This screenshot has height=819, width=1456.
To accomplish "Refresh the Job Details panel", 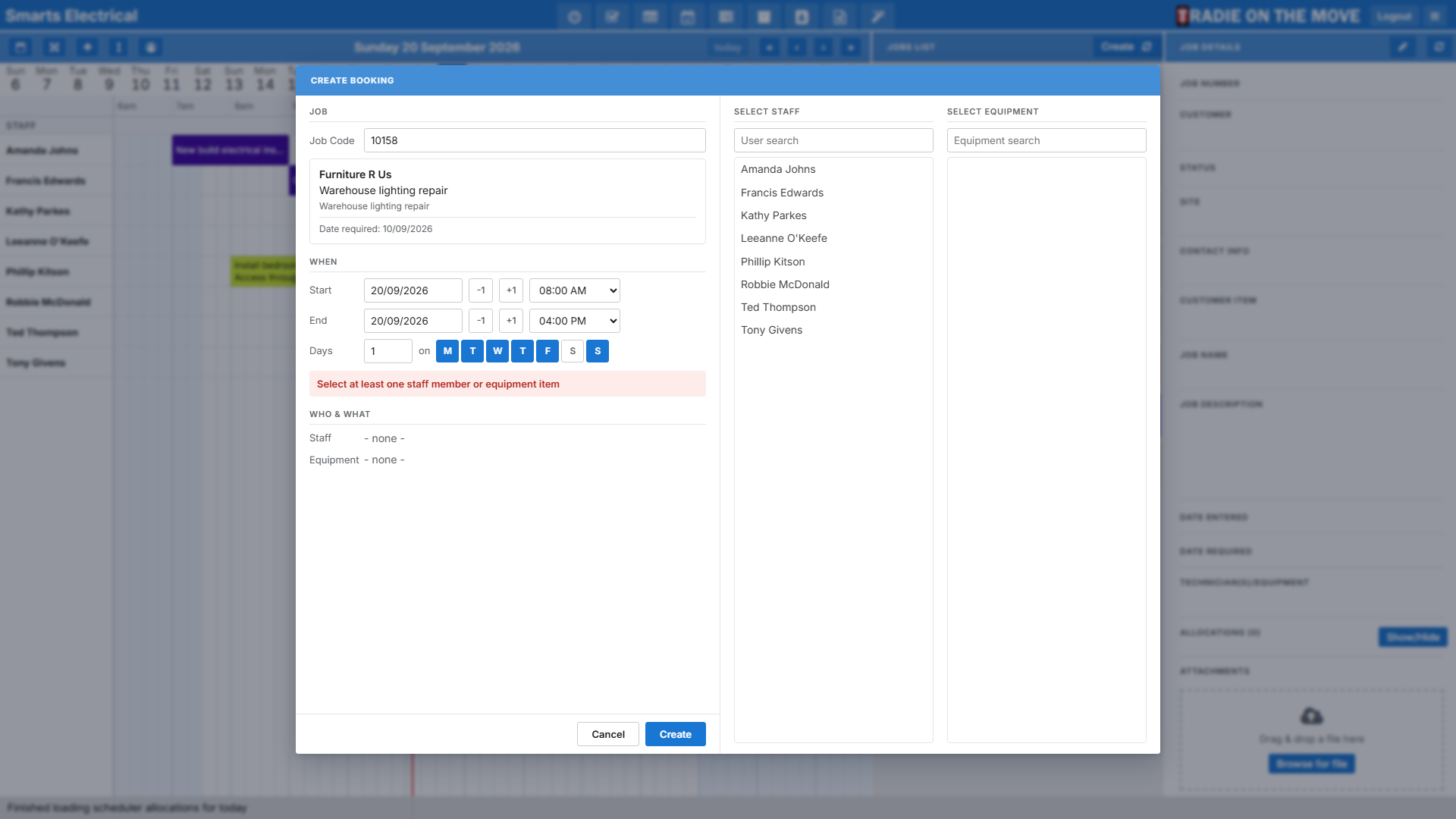I will pos(1439,47).
